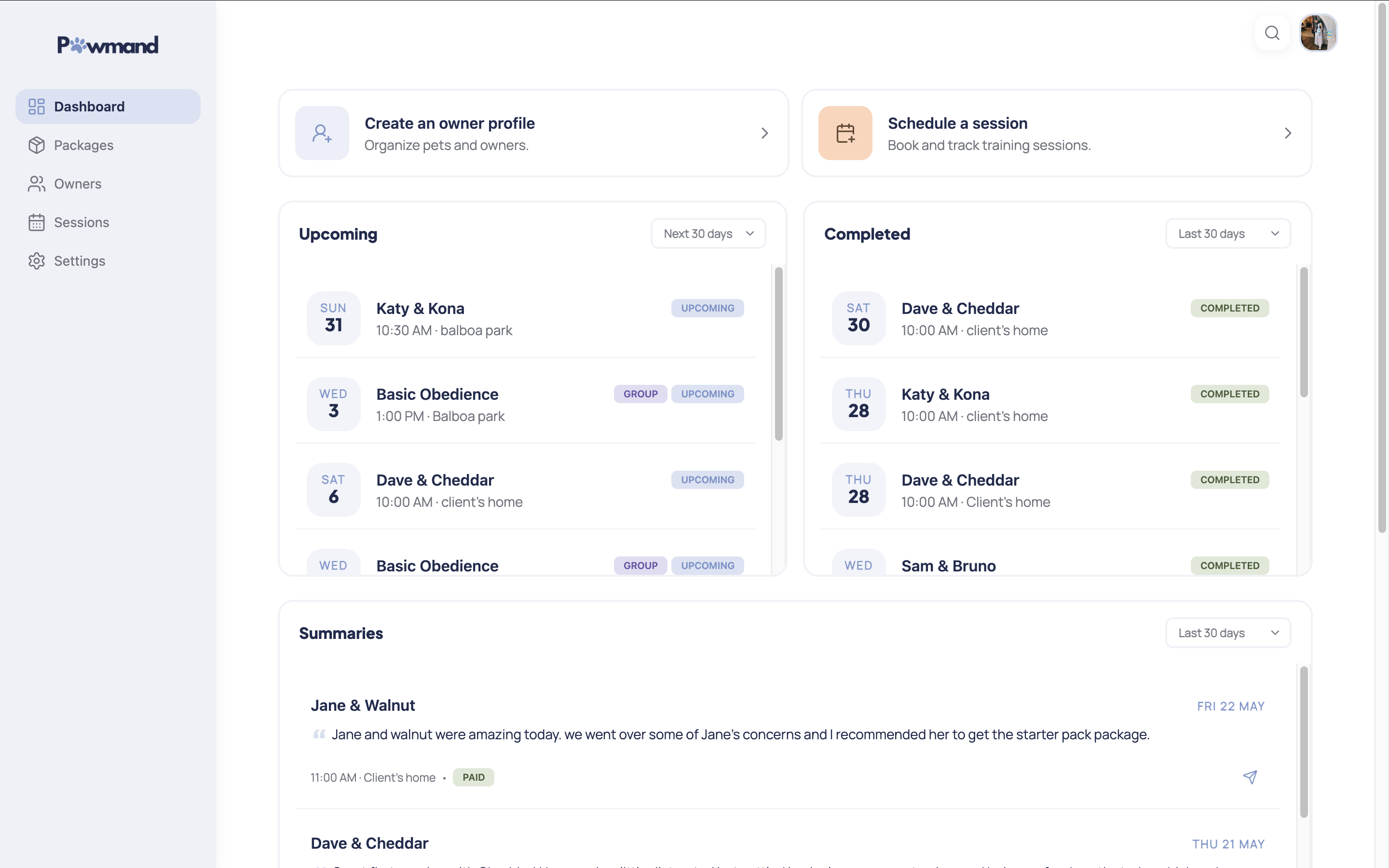
Task: Click the Upcoming list scrollbar
Action: pyautogui.click(x=778, y=353)
